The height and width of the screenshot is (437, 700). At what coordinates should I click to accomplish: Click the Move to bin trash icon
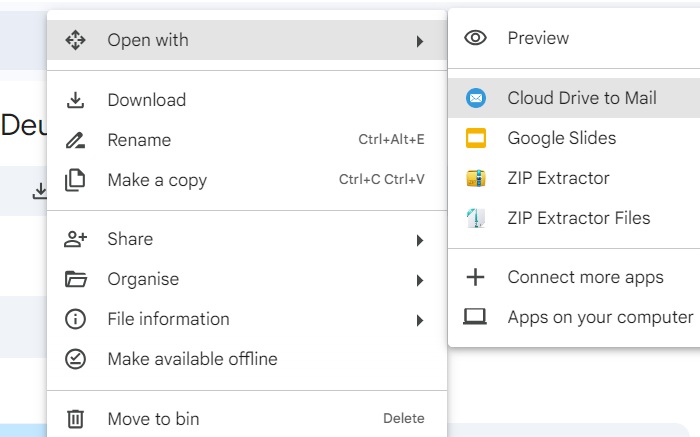[x=75, y=419]
